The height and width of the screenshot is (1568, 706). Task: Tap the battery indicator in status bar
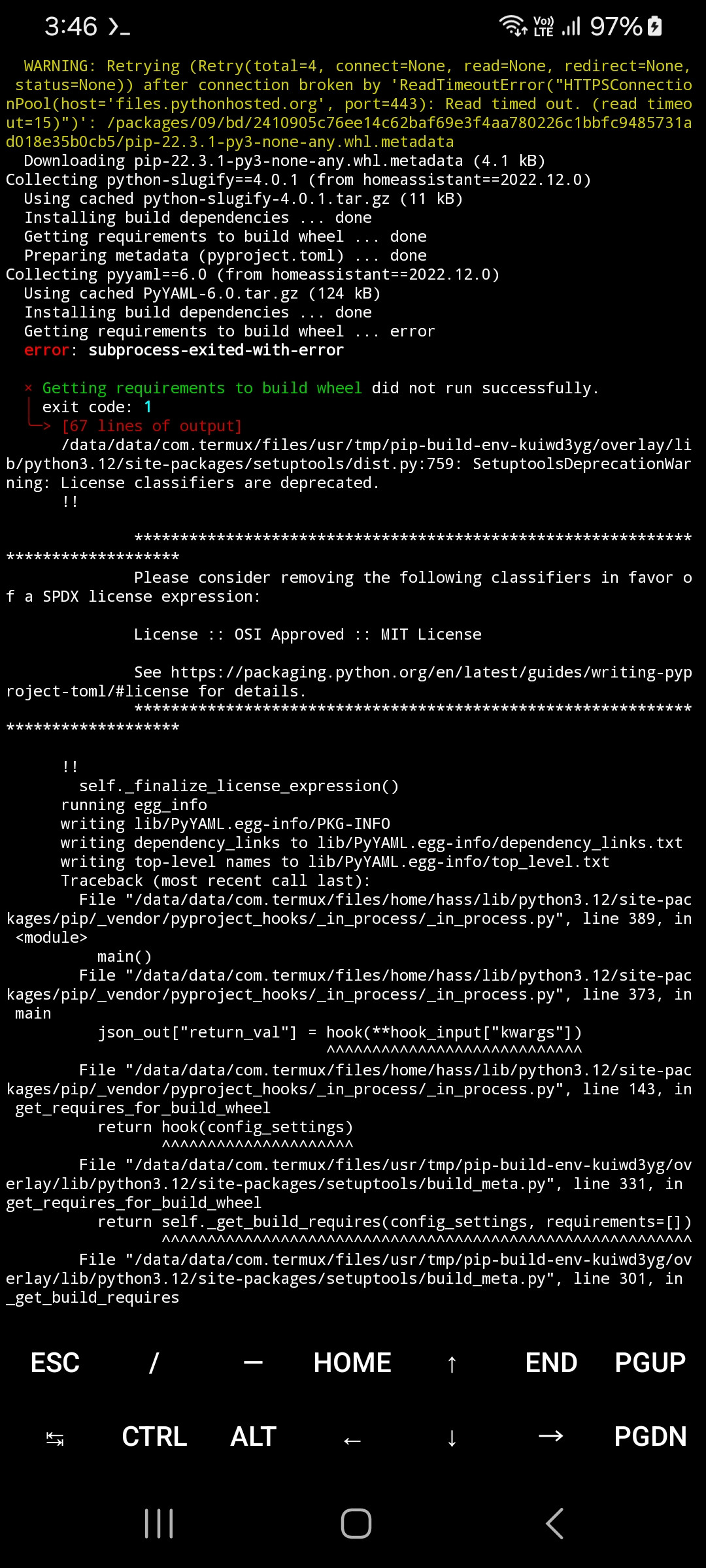pyautogui.click(x=654, y=26)
